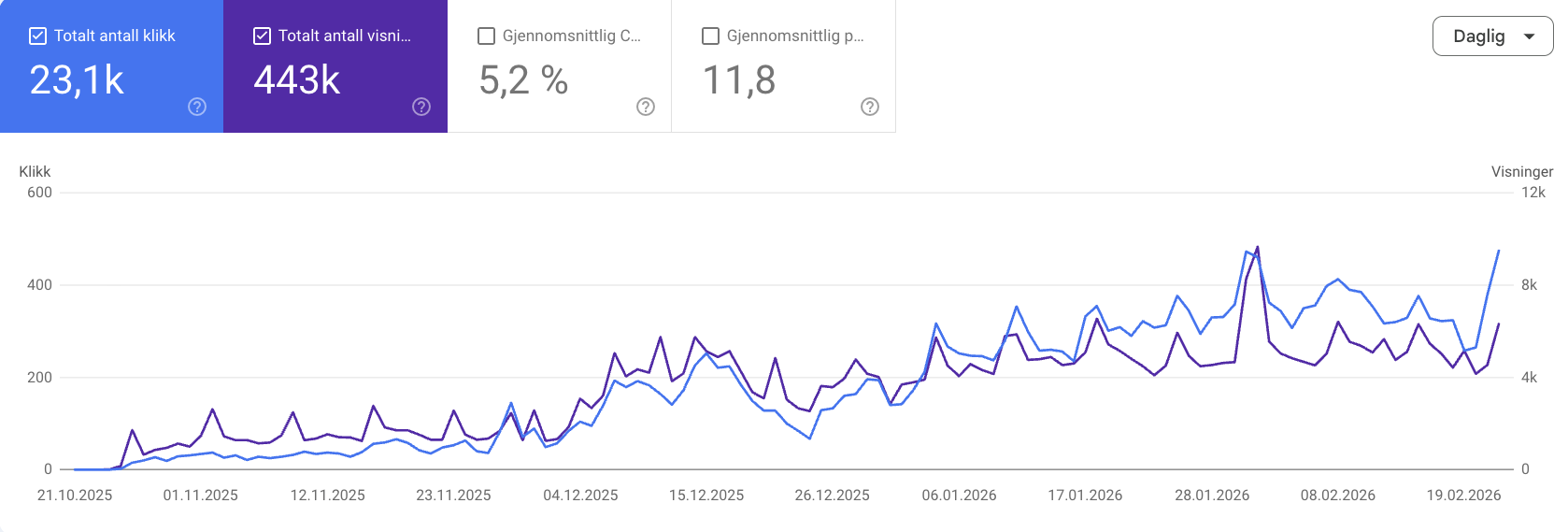Enable the Gjennomsnittlig CTR checkbox
This screenshot has width=1568, height=532.
click(x=487, y=36)
